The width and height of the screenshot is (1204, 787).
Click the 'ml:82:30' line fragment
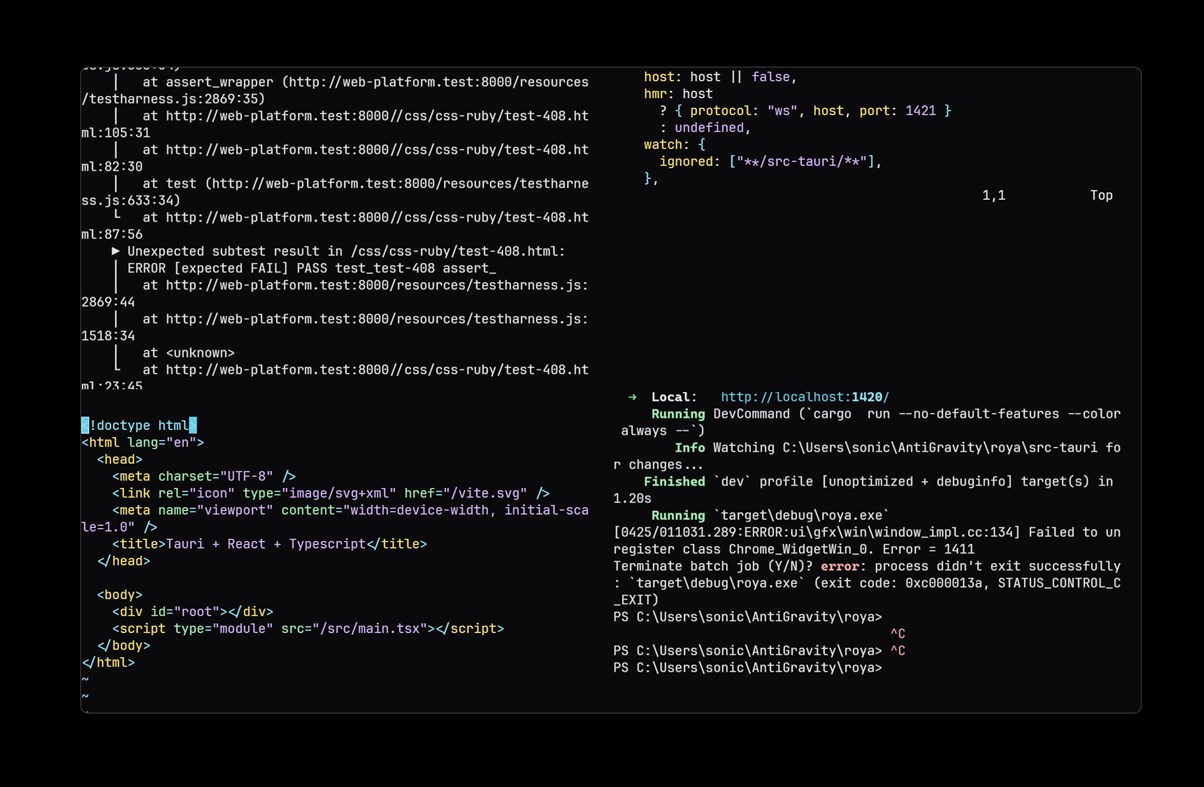coord(112,167)
